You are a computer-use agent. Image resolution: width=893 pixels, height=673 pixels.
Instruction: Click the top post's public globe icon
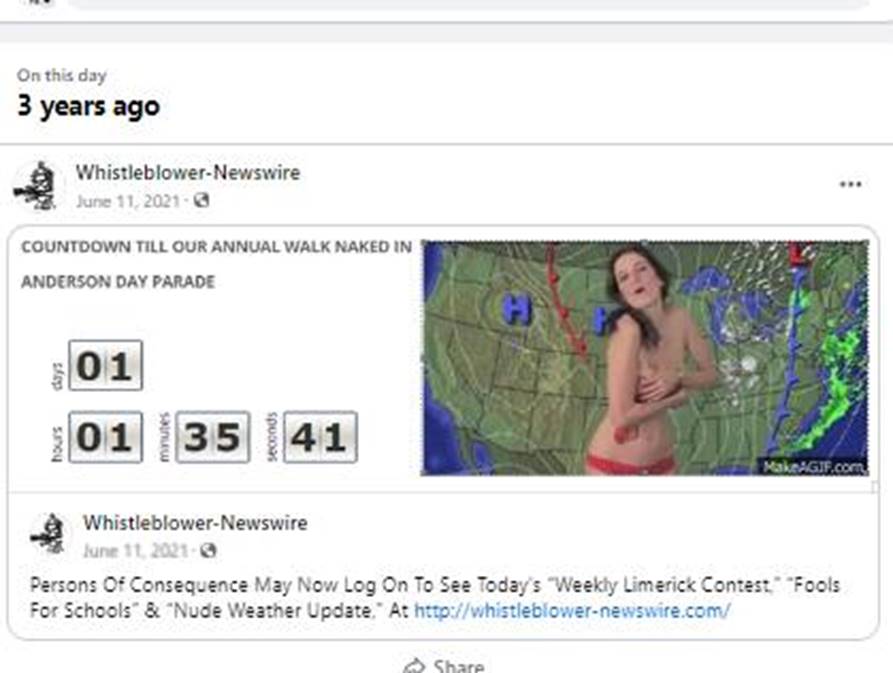[202, 201]
